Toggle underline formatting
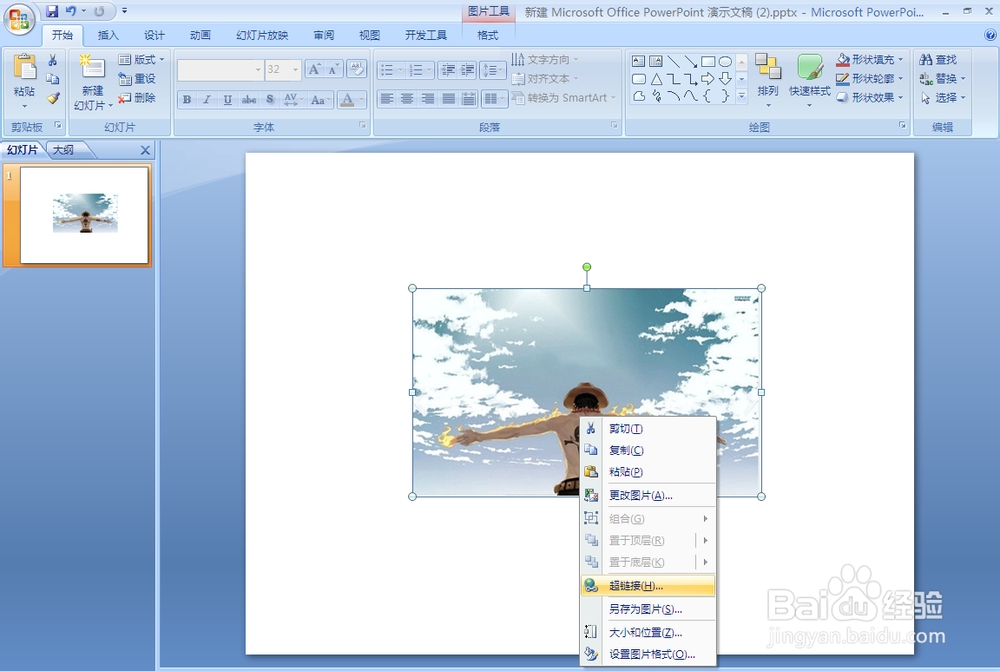Screen dimensions: 1000x671 click(x=227, y=100)
